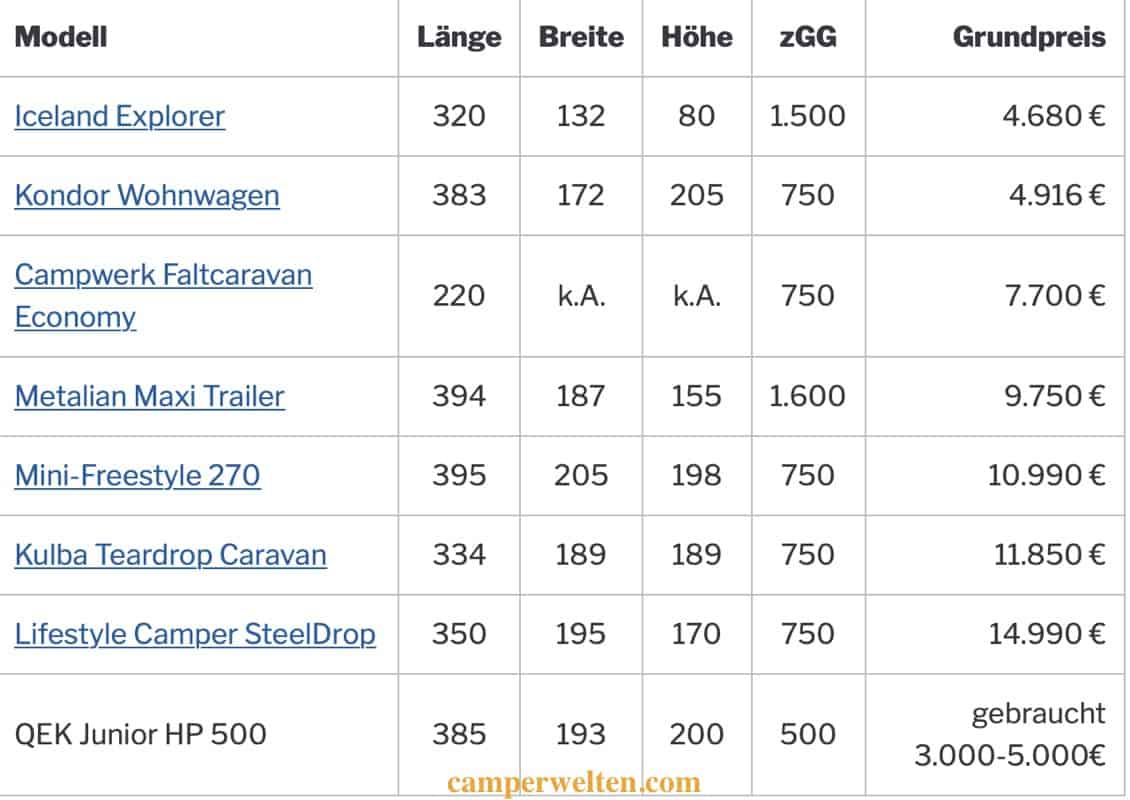Click the Höhe column header

[697, 37]
